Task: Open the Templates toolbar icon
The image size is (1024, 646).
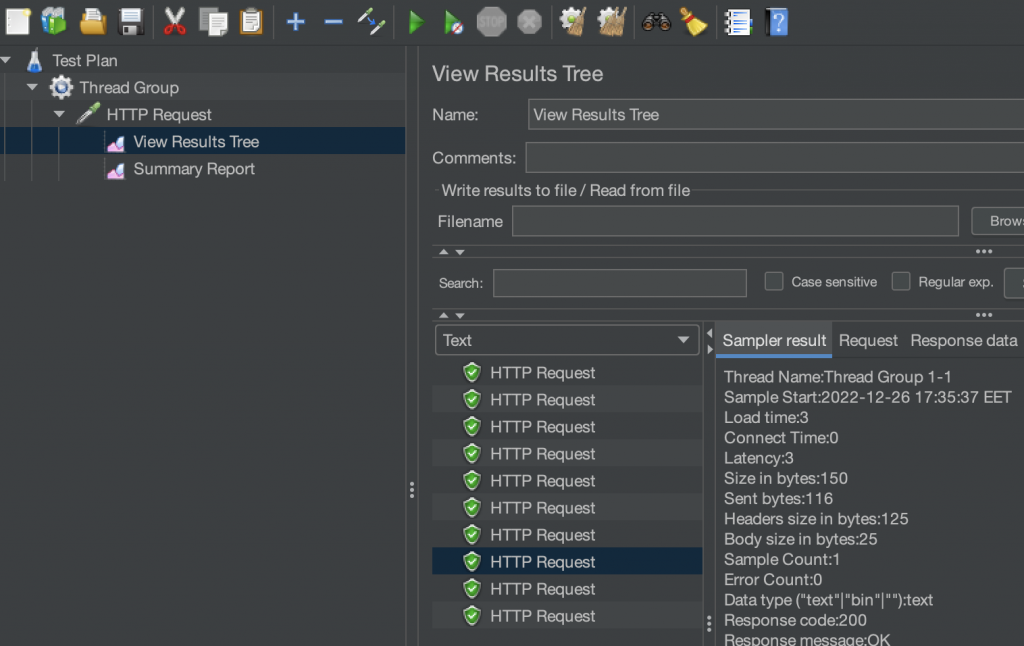Action: [54, 20]
